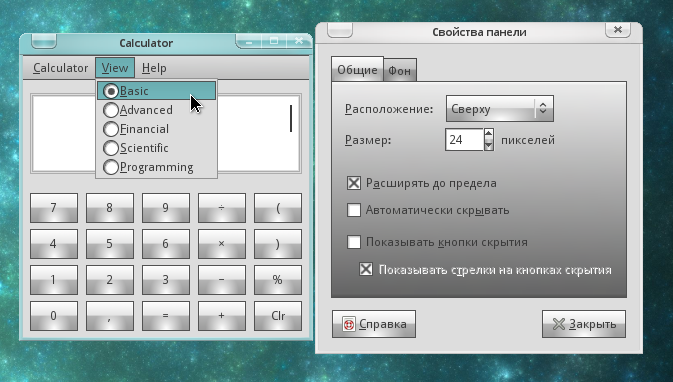This screenshot has height=382, width=673.
Task: Open Свойства панели window menu button
Action: pyautogui.click(x=340, y=30)
